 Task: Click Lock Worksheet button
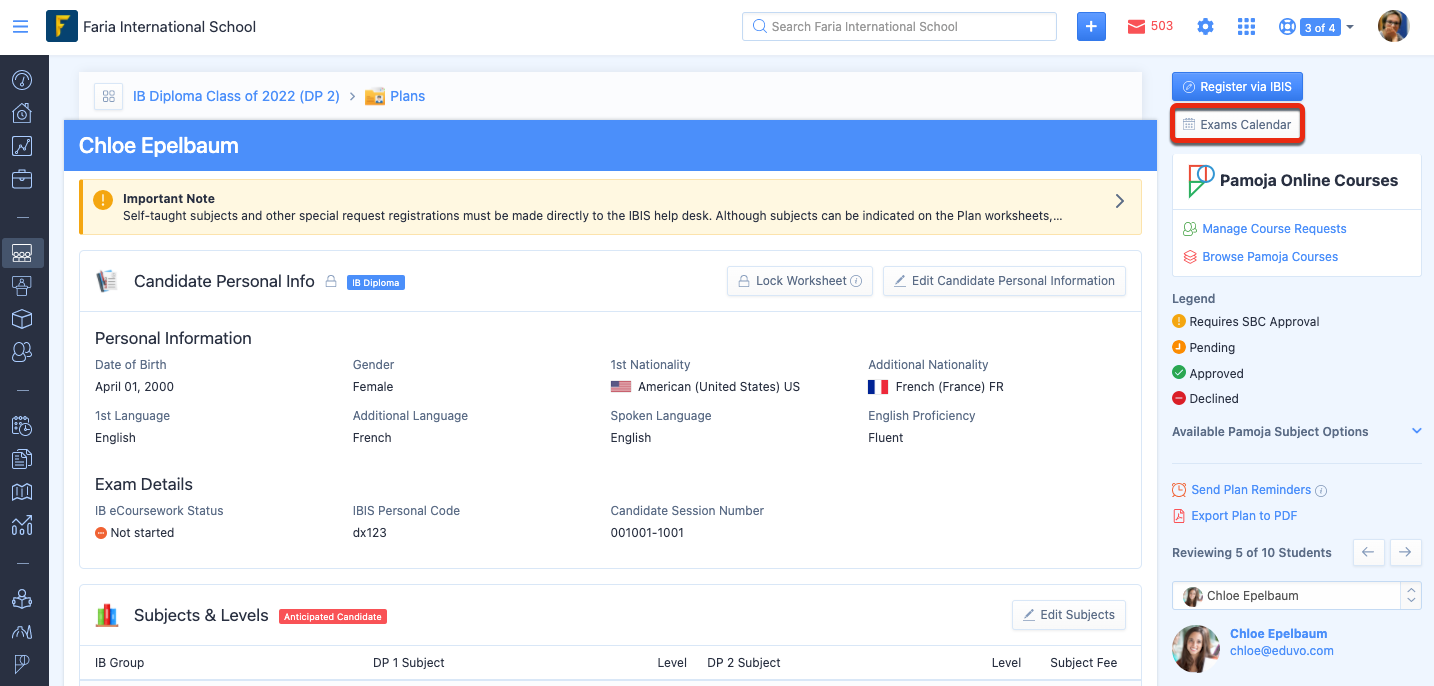[x=800, y=281]
